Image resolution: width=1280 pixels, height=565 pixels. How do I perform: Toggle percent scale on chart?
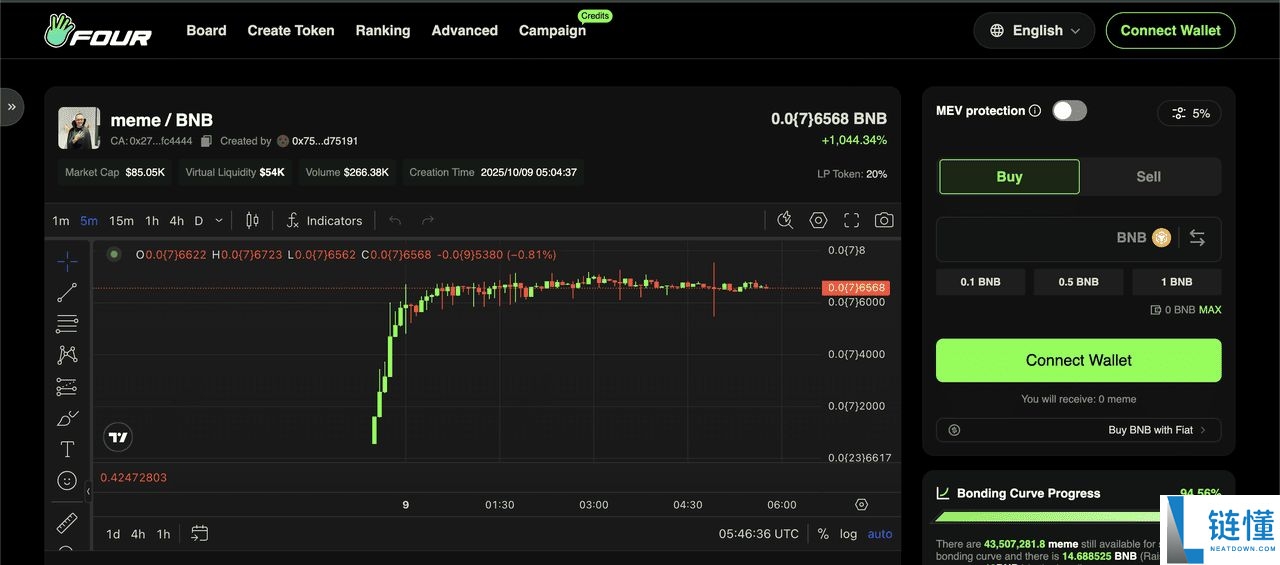click(x=823, y=533)
